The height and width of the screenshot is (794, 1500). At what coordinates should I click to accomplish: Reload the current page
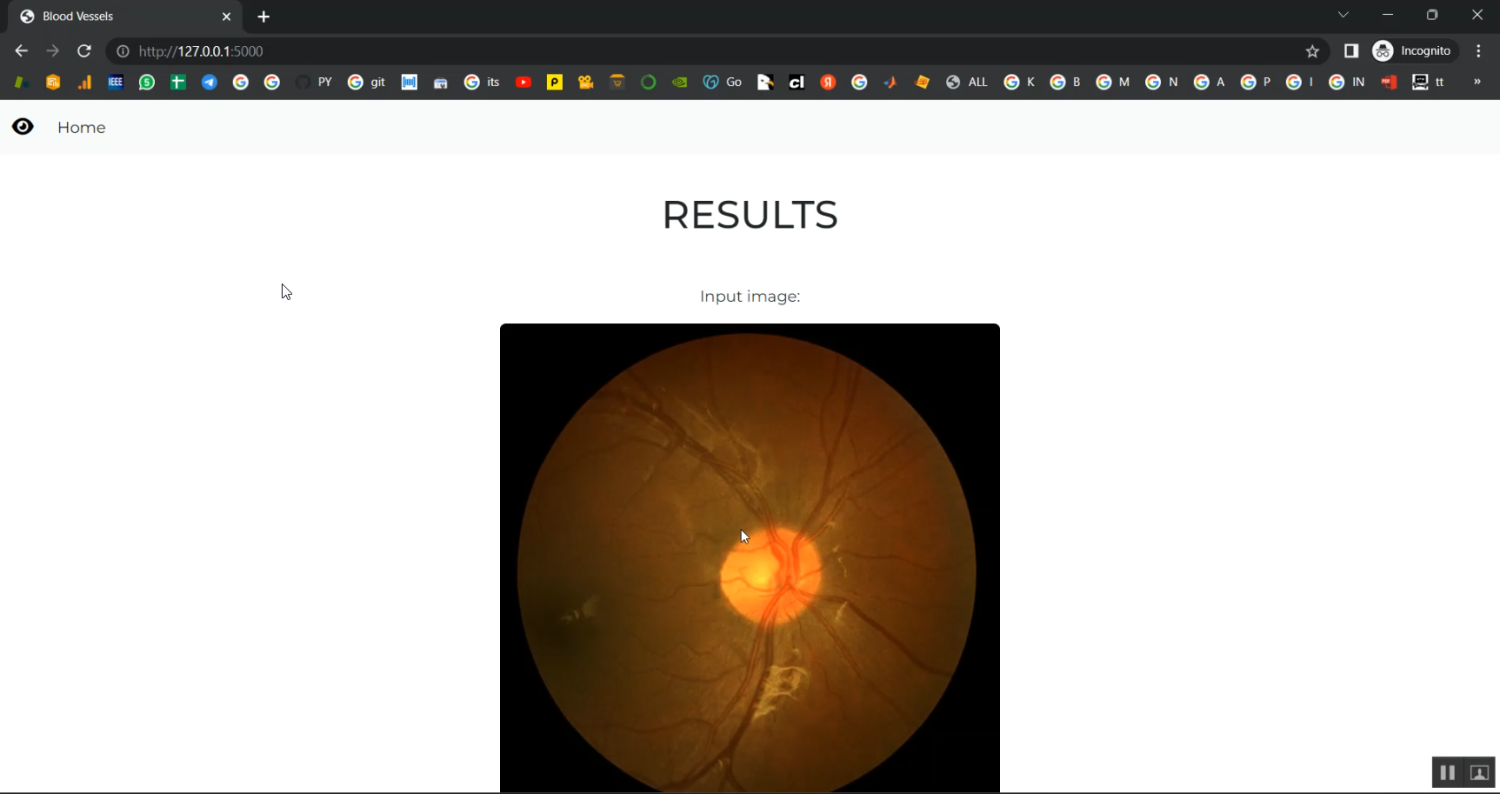pyautogui.click(x=85, y=51)
